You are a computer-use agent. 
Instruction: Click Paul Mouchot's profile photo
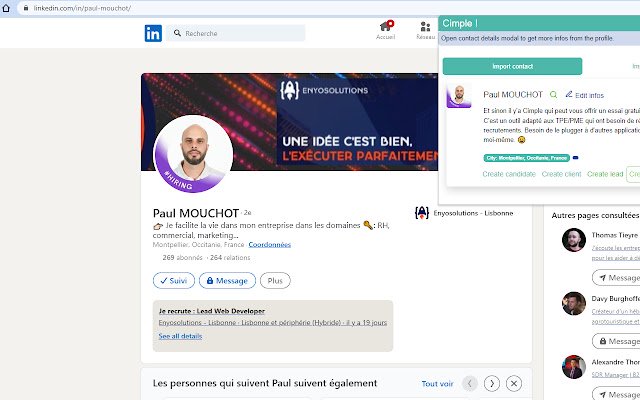(193, 154)
